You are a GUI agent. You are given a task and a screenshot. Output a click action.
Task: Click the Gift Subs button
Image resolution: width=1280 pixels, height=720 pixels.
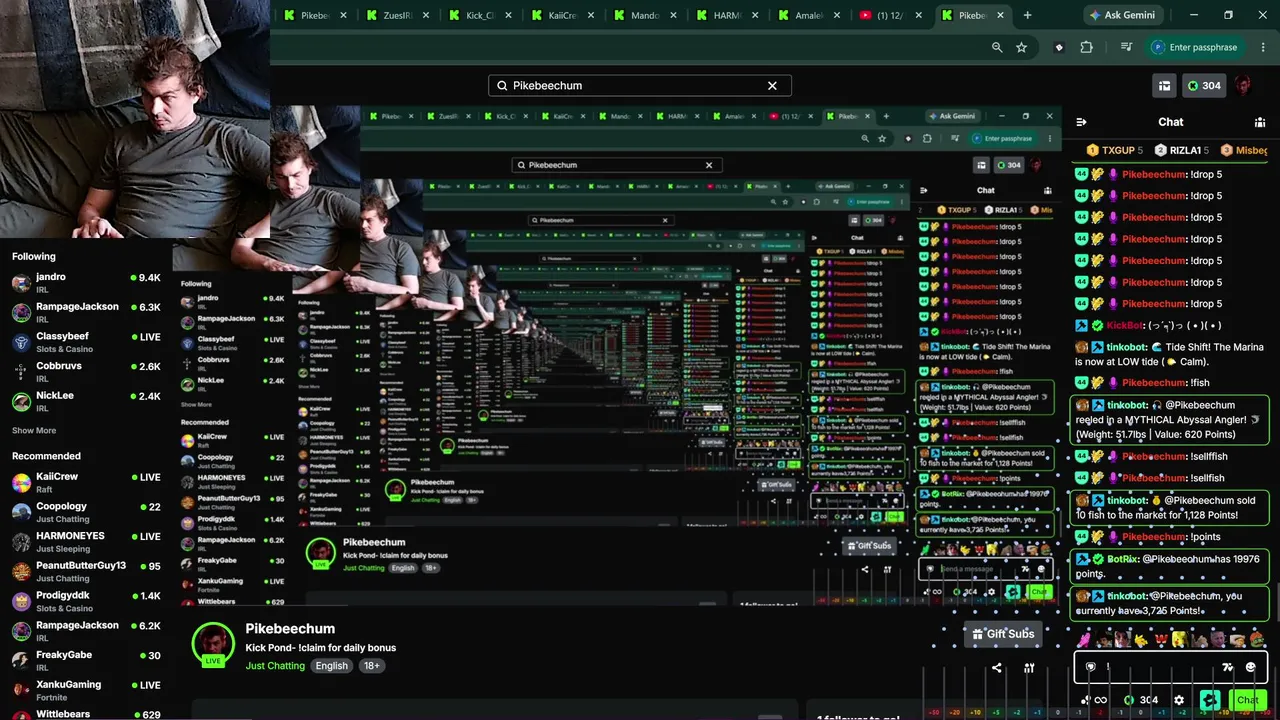tap(1002, 634)
